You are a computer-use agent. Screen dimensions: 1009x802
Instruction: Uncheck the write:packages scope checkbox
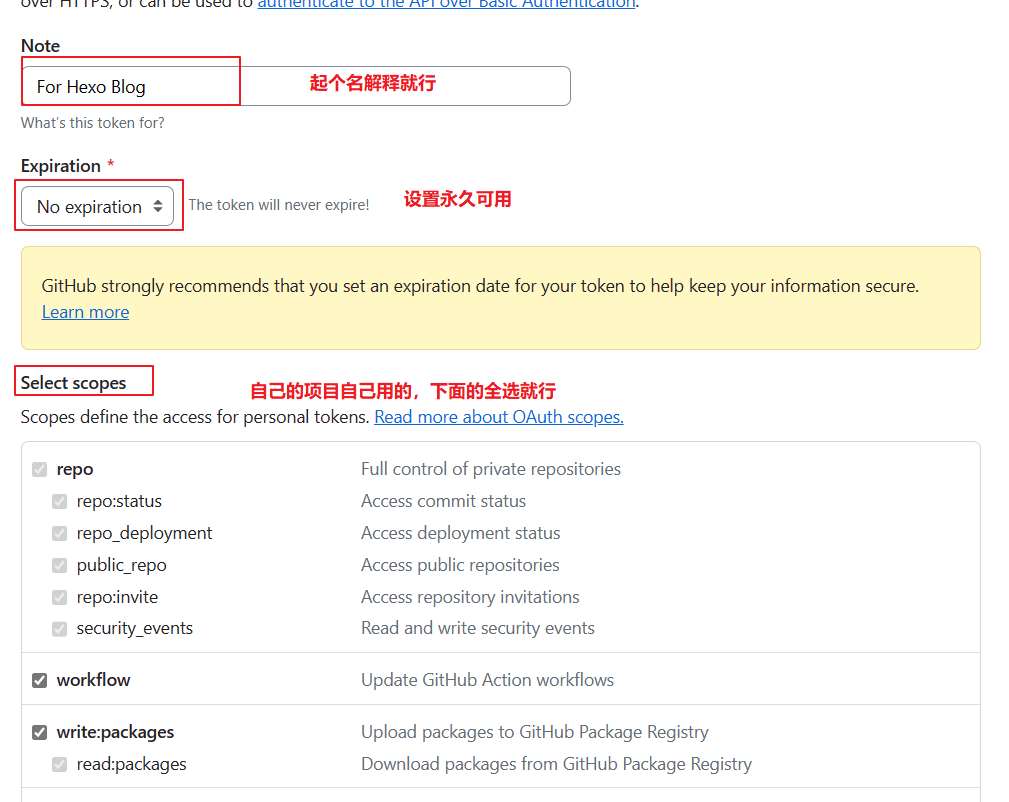tap(40, 732)
